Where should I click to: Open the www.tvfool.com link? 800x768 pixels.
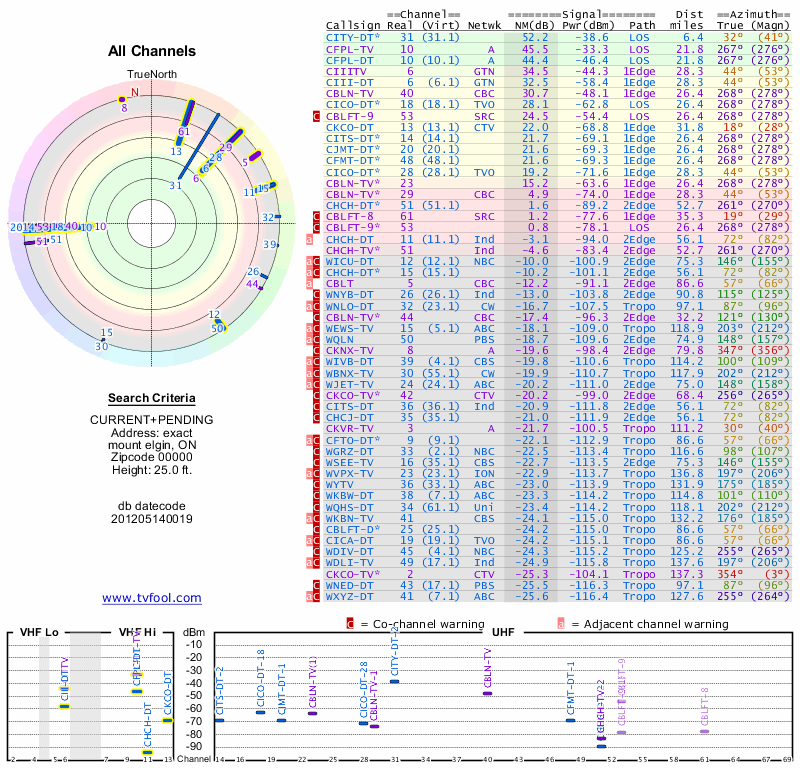(x=152, y=598)
